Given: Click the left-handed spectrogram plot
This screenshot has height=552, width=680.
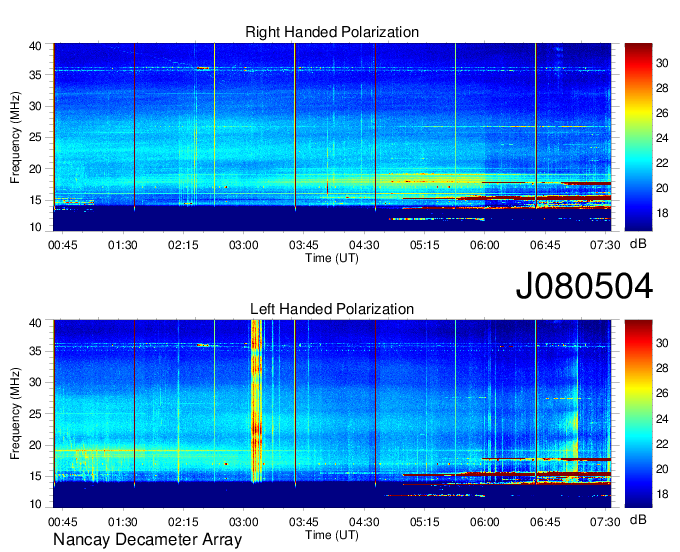Looking at the screenshot, I should 332,414.
